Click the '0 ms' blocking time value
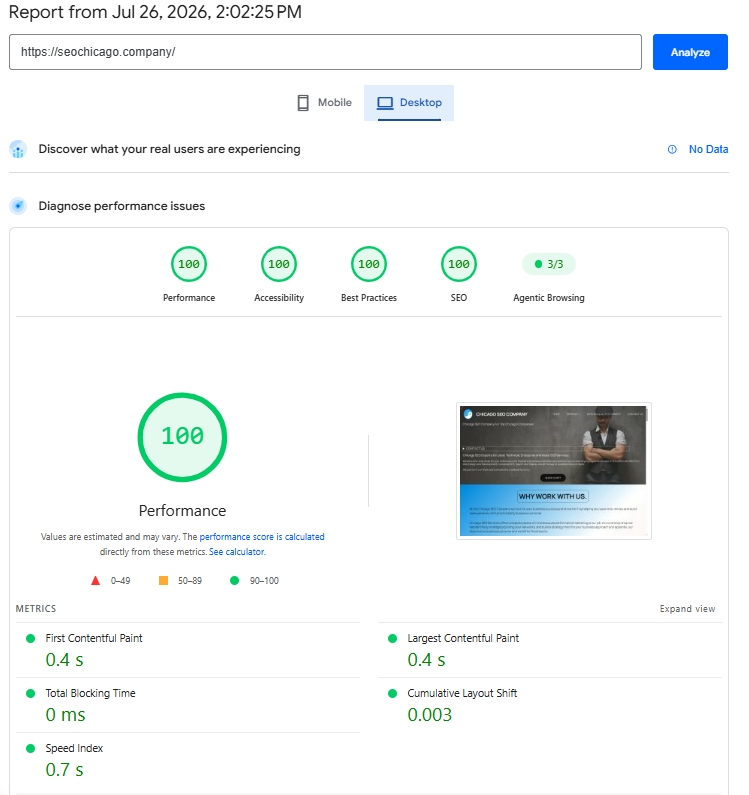Image resolution: width=749 pixels, height=795 pixels. coord(65,715)
